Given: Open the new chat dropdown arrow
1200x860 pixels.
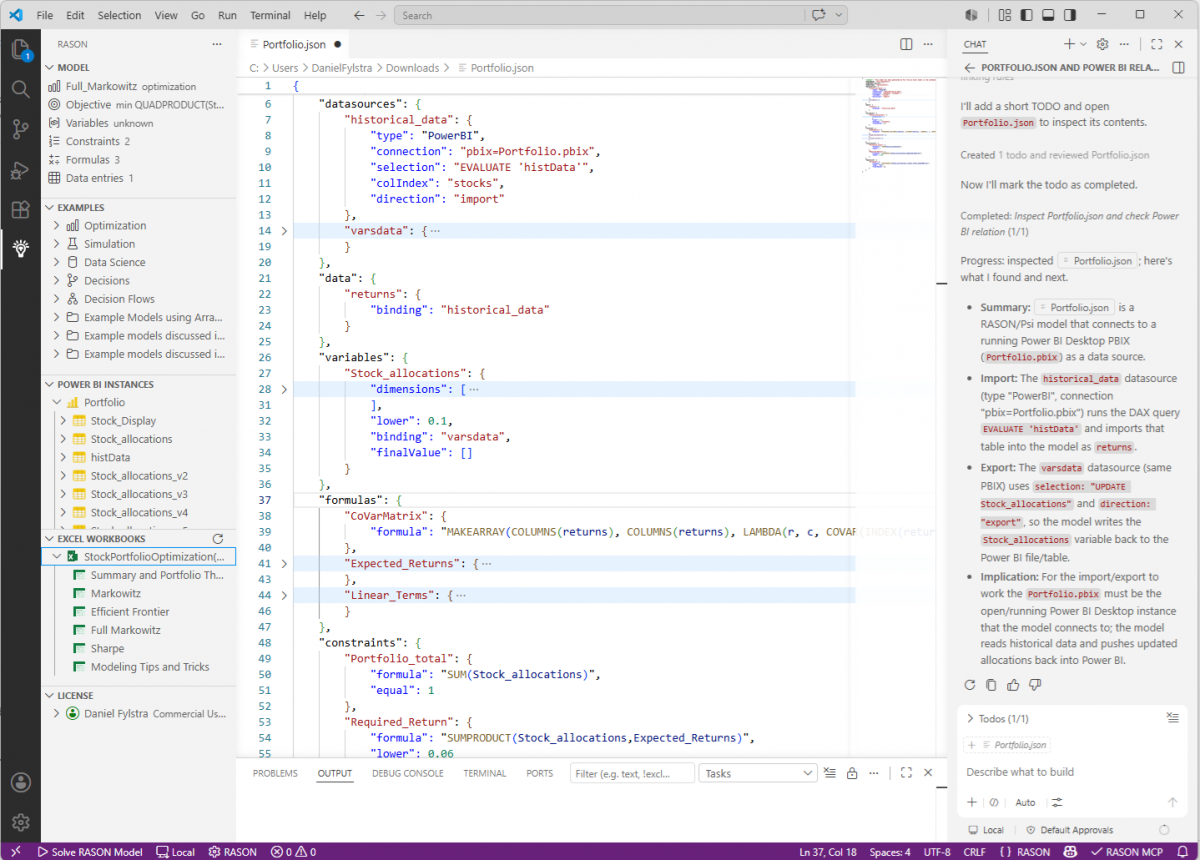Looking at the screenshot, I should click(1083, 44).
